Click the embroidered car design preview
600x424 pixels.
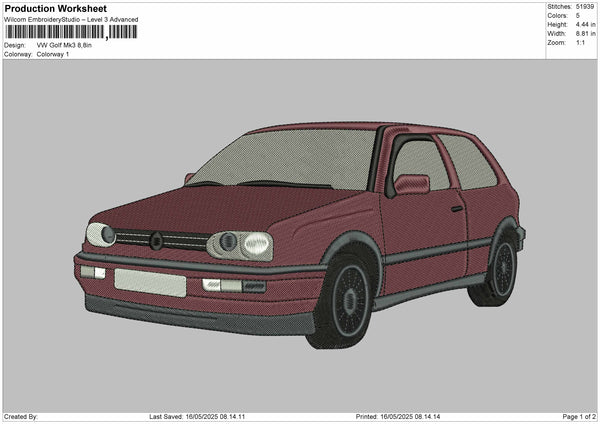click(300, 235)
